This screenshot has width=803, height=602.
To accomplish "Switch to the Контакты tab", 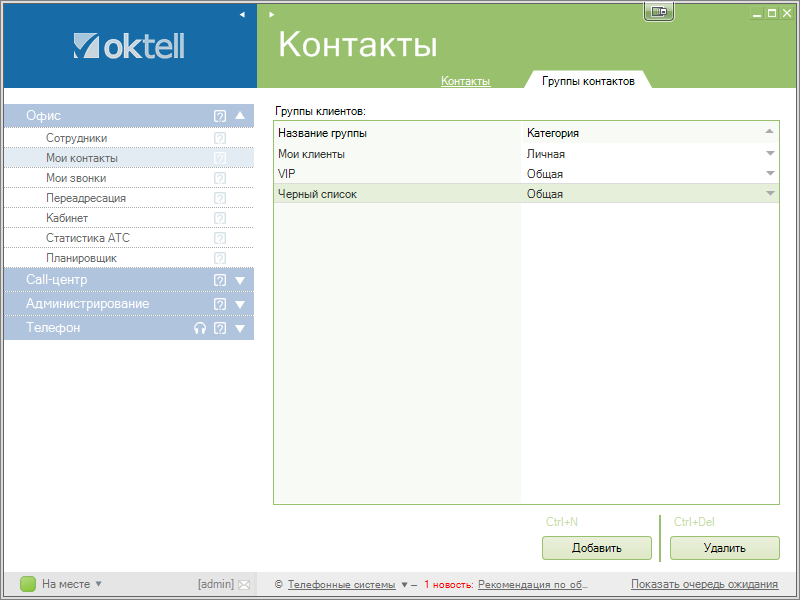I will 465,81.
